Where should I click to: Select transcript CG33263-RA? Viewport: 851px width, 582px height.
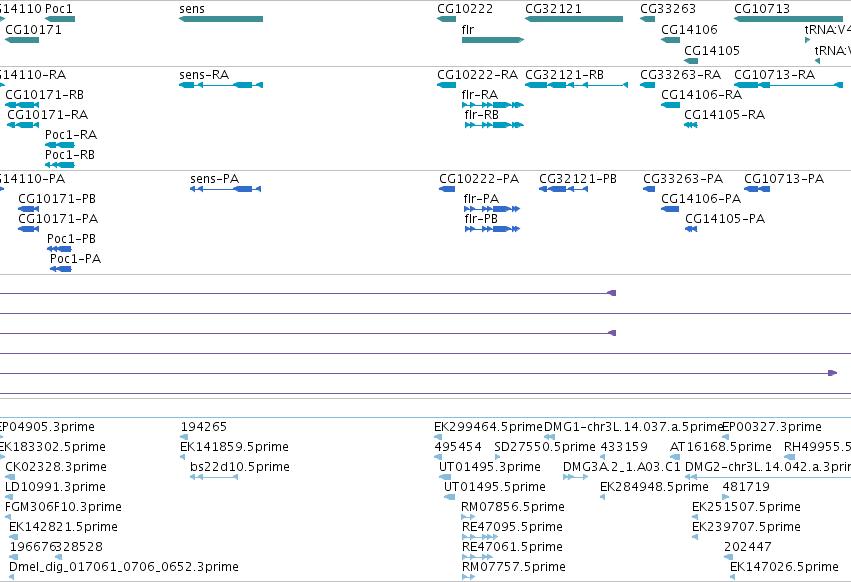(681, 74)
